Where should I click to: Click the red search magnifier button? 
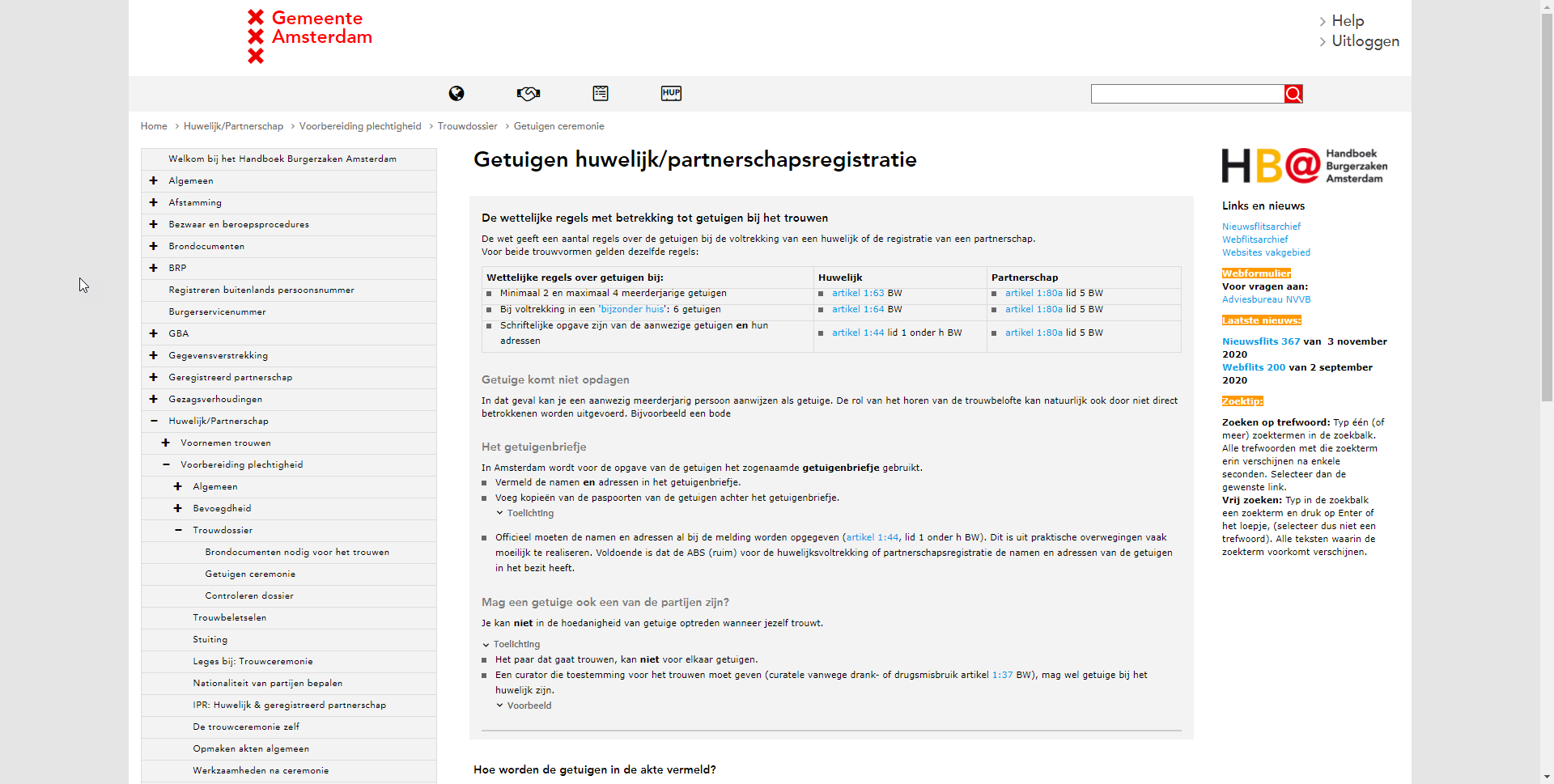[1293, 94]
